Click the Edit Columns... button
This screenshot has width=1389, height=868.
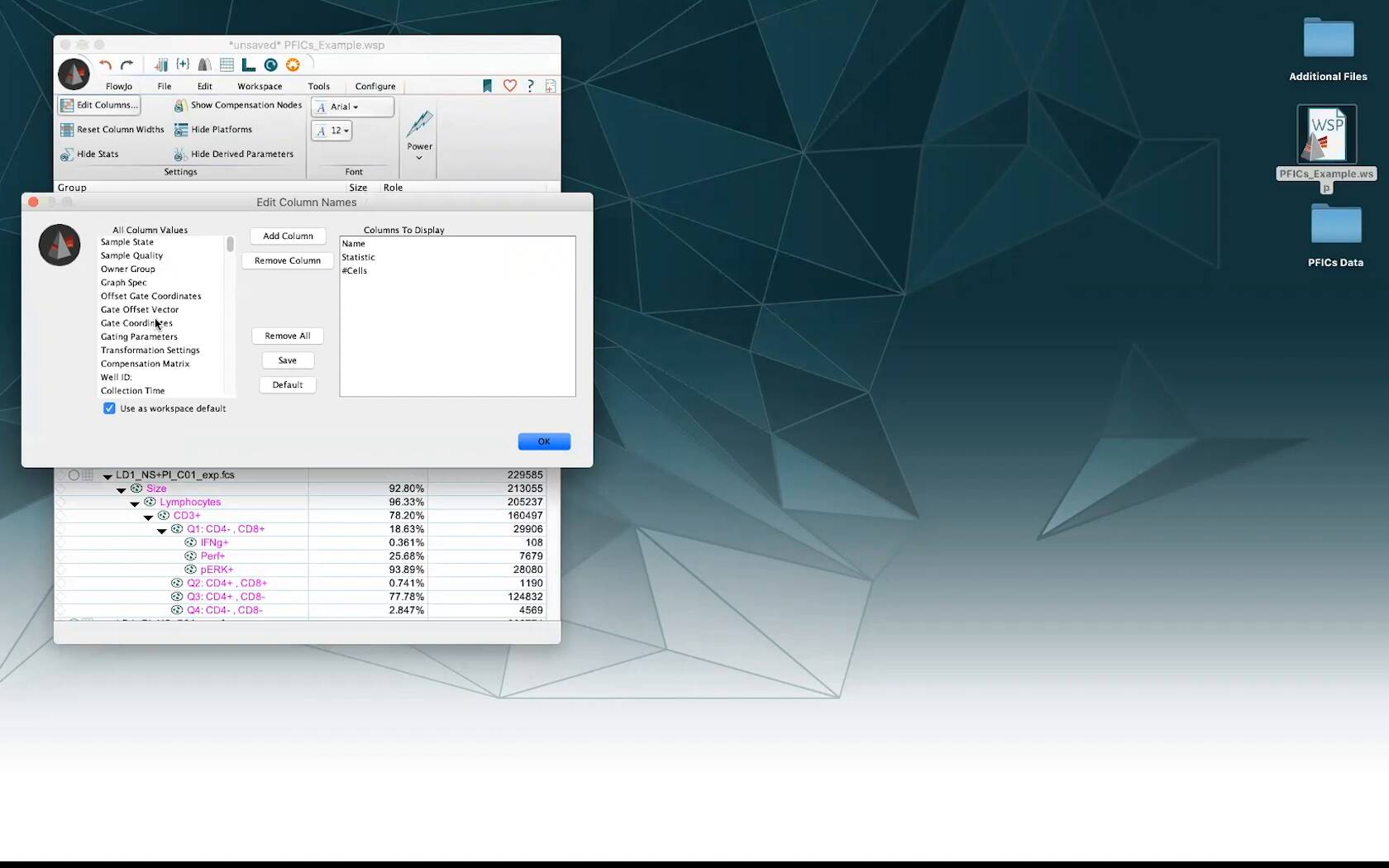[99, 105]
